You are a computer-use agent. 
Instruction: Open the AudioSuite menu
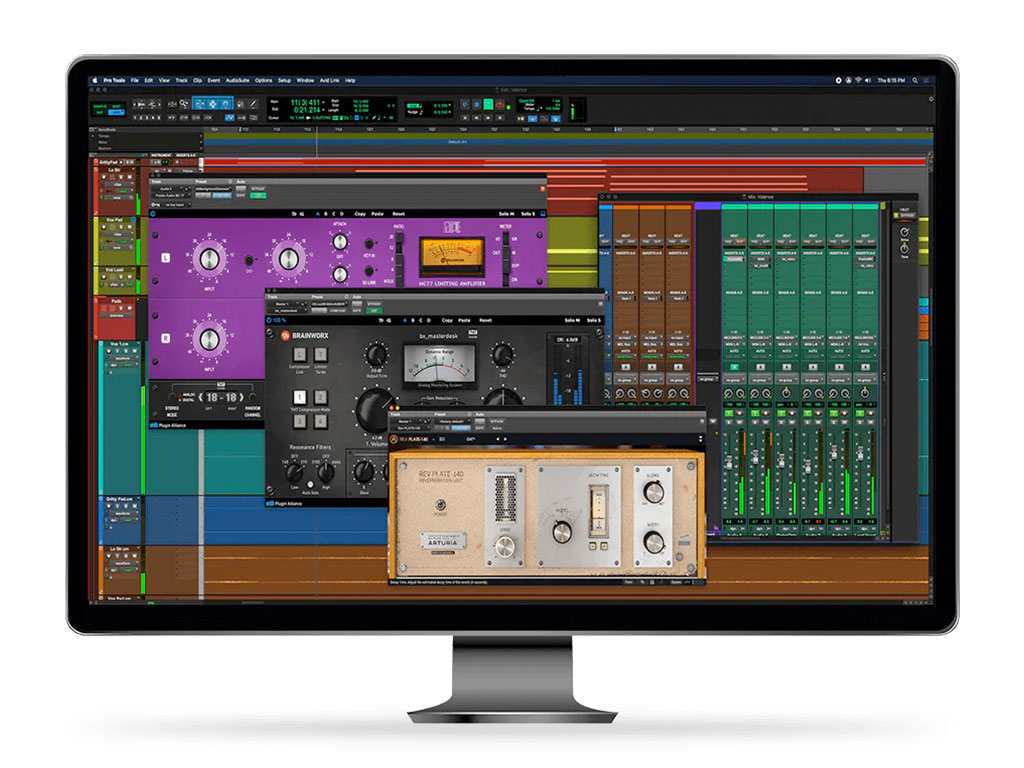236,80
